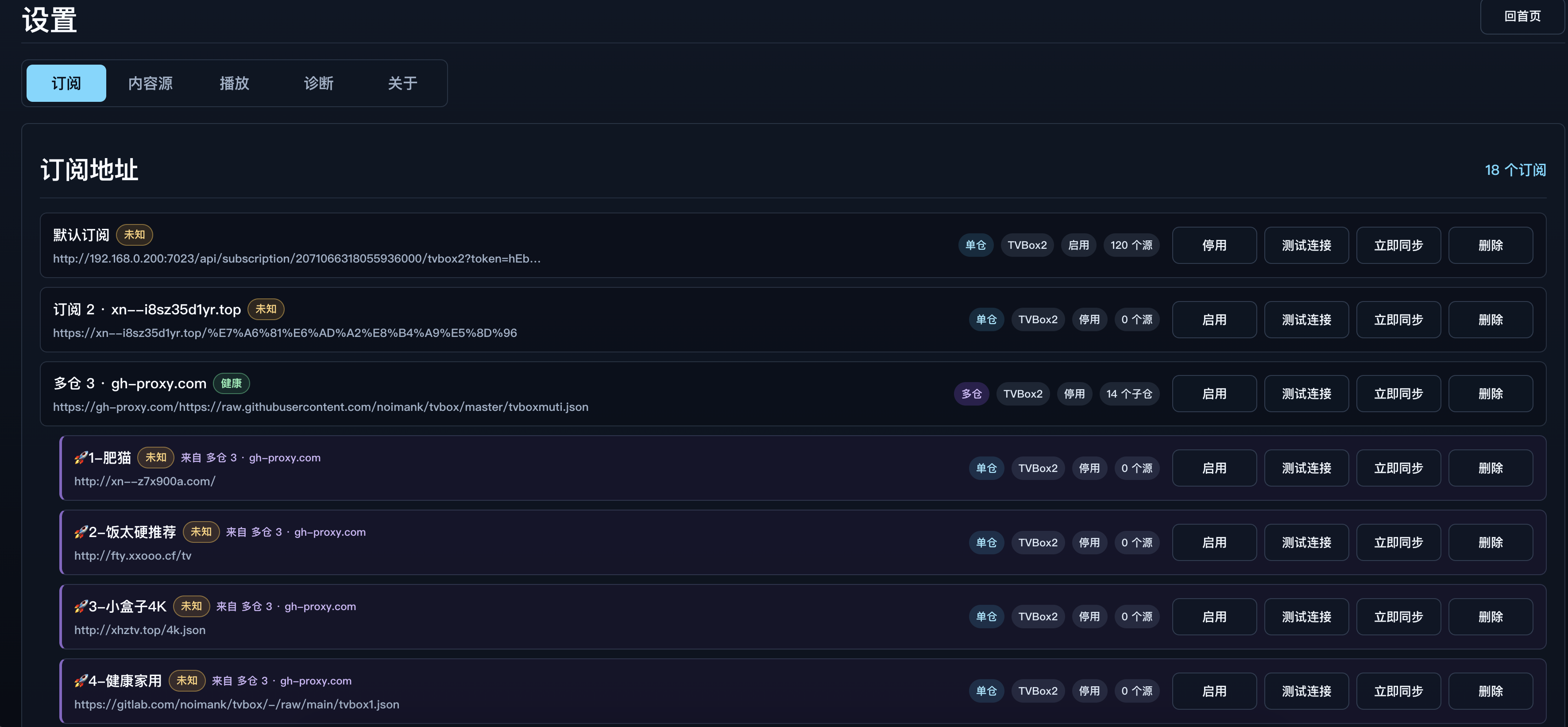Delete the 1-肥猫 subscription
This screenshot has width=1568, height=727.
(x=1490, y=468)
